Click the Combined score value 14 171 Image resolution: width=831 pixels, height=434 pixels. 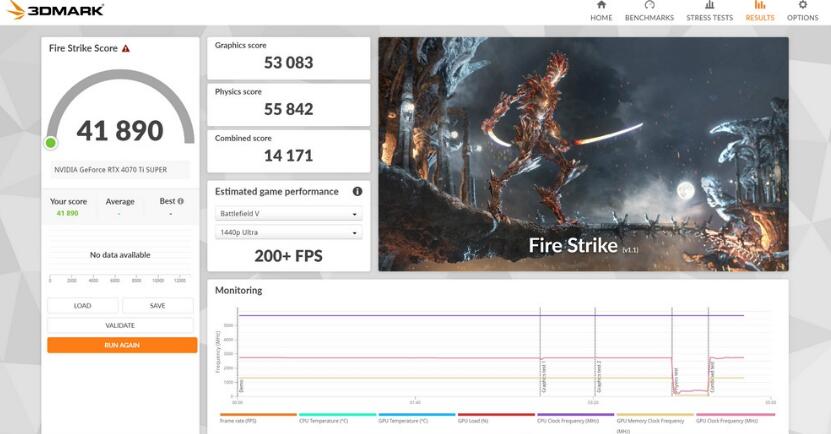coord(288,156)
